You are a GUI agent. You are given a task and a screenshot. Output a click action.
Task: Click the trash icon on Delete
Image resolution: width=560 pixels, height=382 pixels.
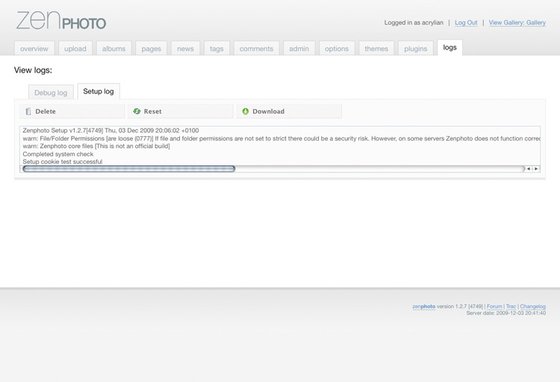coord(28,112)
